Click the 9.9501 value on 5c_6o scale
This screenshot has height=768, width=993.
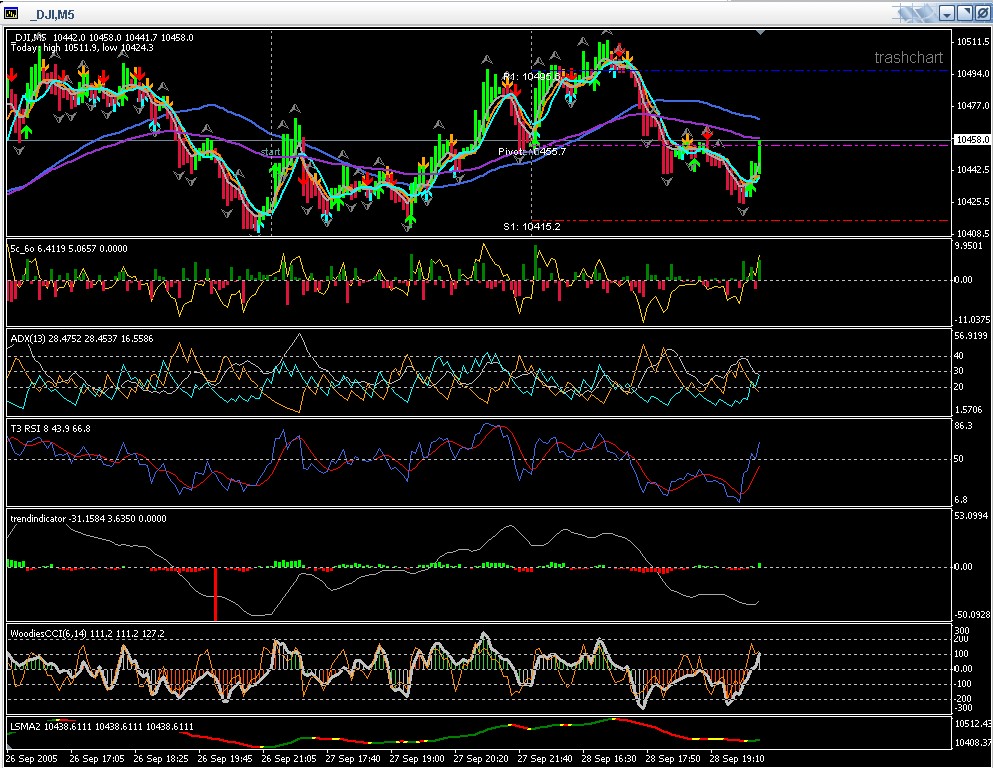(968, 246)
